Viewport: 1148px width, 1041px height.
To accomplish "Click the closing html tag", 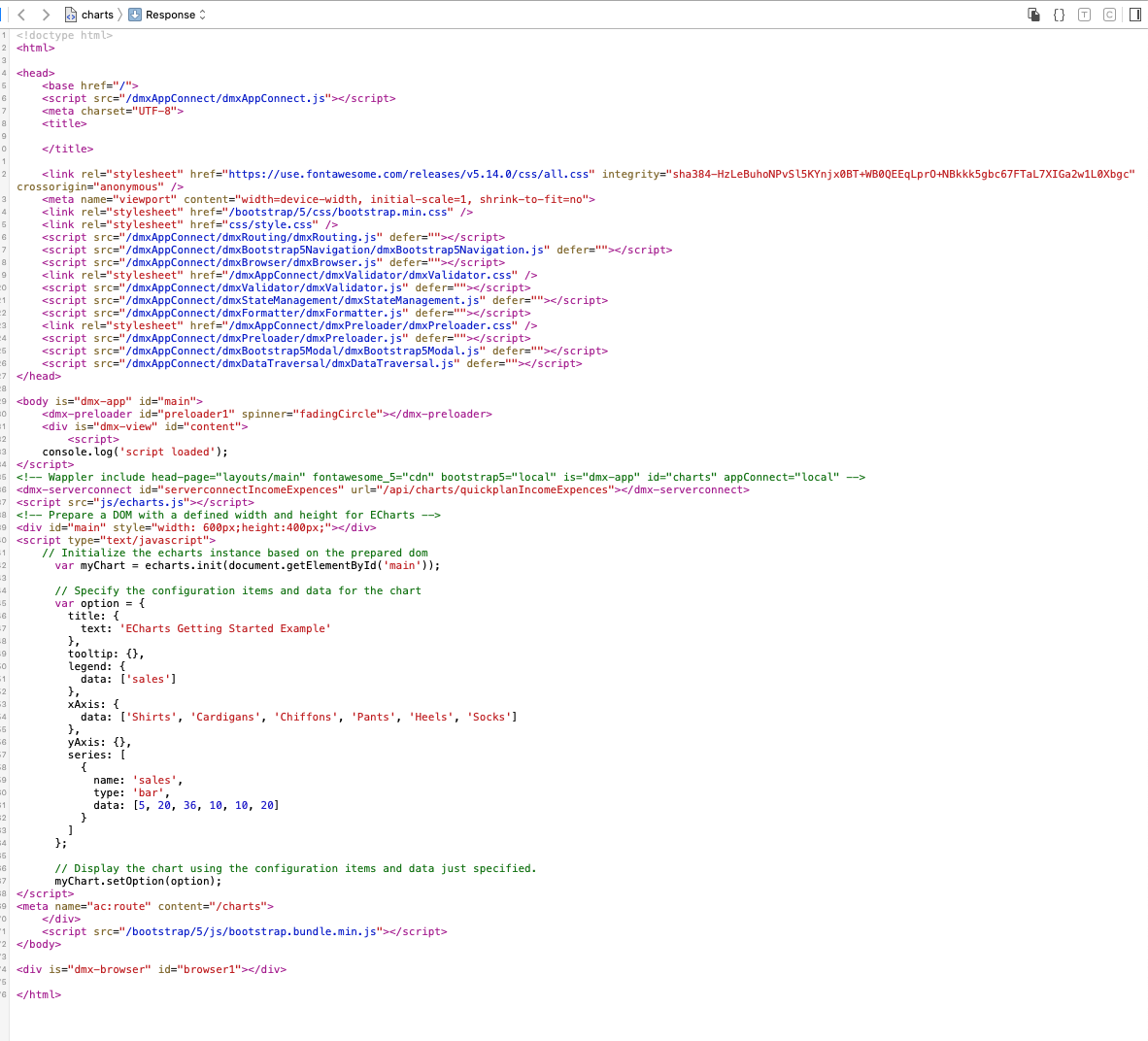I will (39, 995).
